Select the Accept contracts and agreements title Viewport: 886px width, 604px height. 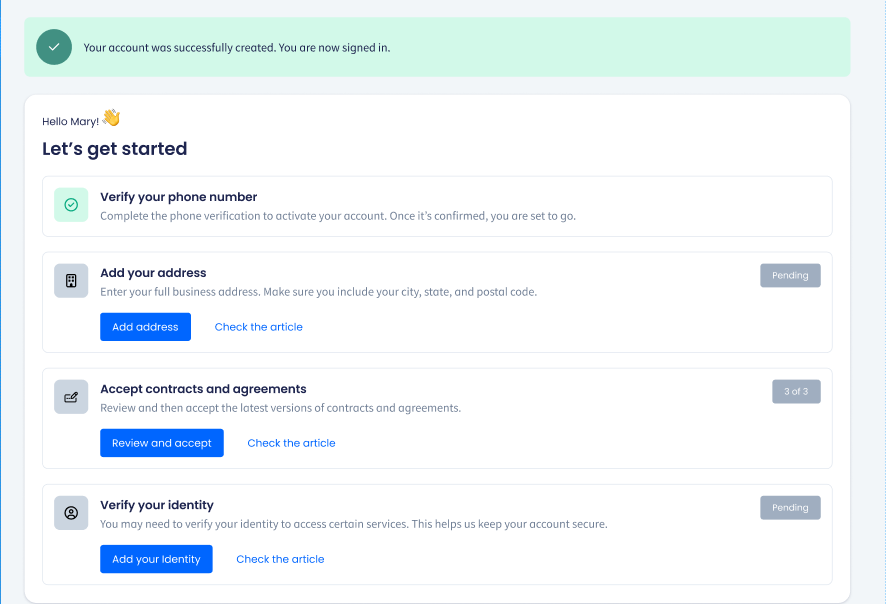coord(205,388)
